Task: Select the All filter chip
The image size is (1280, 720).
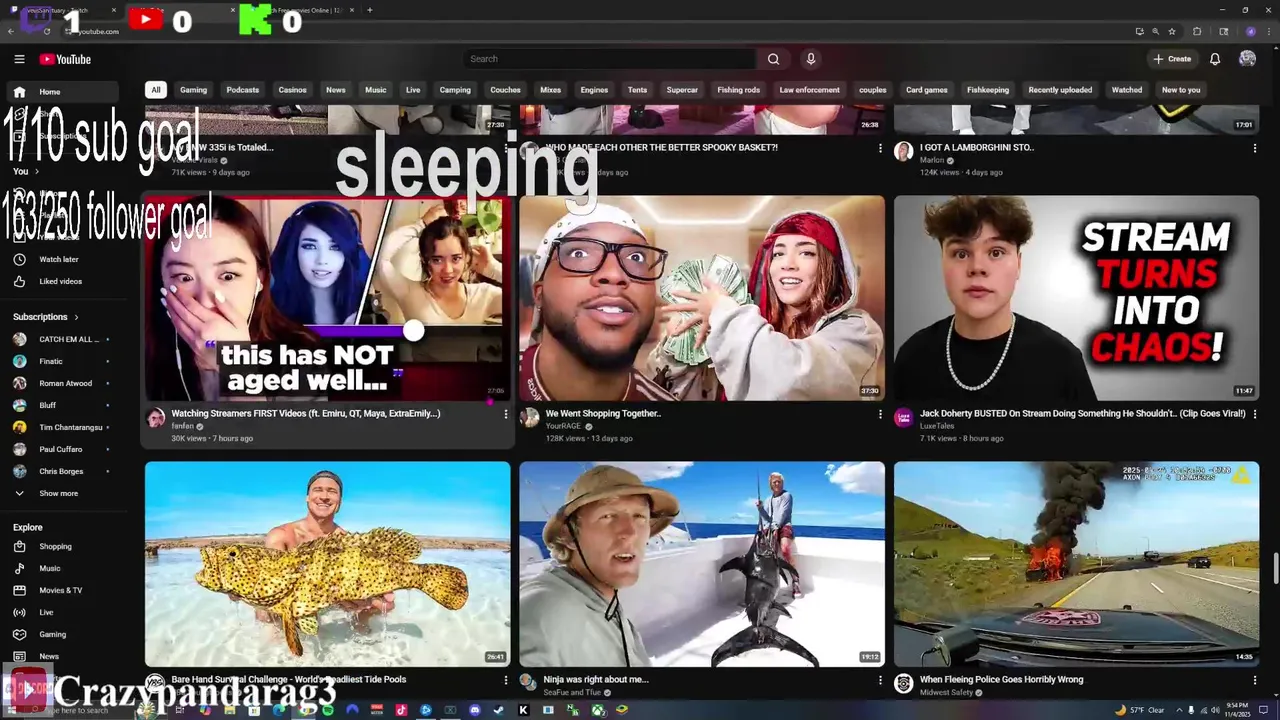Action: [155, 90]
